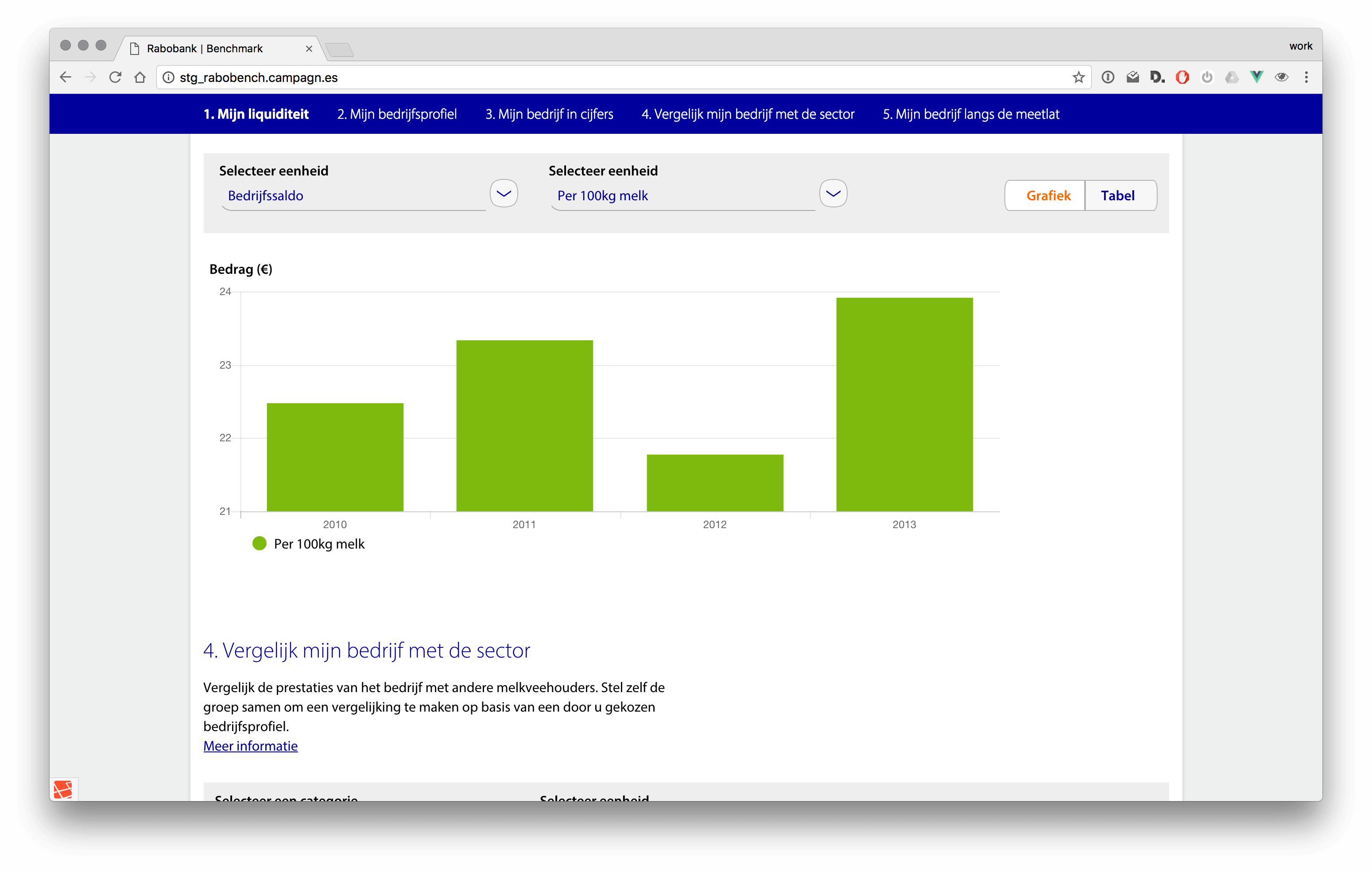The image size is (1372, 872).
Task: Switch the chart to Tabel view
Action: pyautogui.click(x=1118, y=195)
